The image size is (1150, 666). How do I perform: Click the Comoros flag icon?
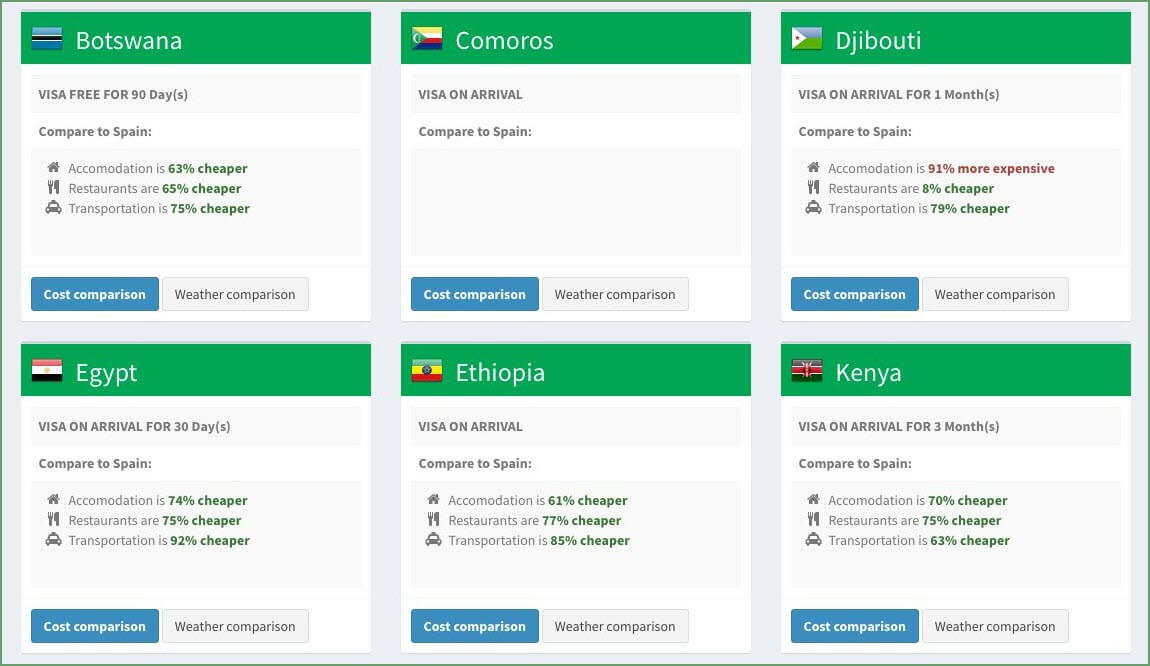coord(427,39)
